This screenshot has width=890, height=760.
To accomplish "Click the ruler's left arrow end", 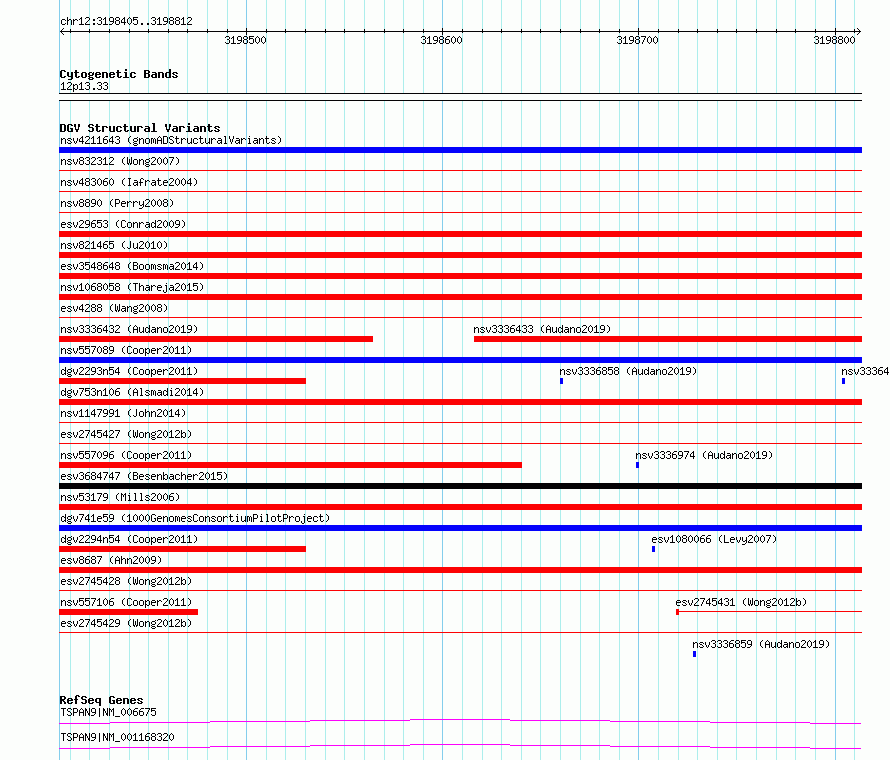I will [x=62, y=32].
